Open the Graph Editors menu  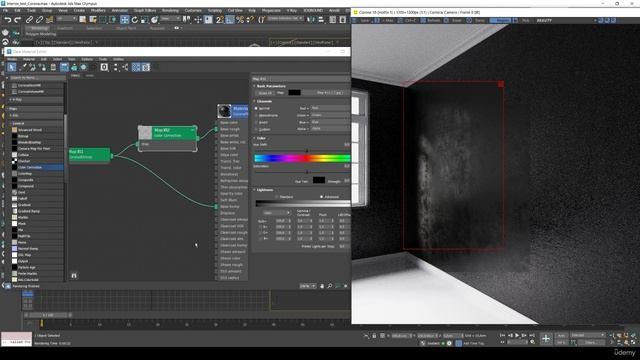[145, 10]
